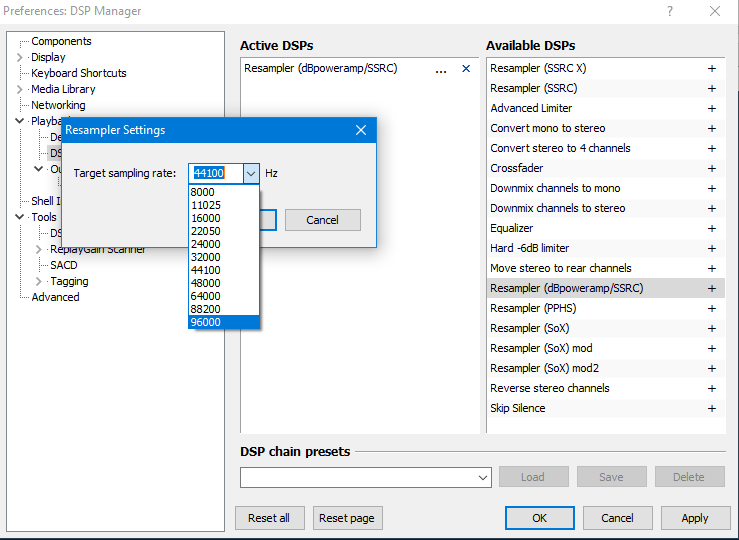Open Components in the preferences tree
This screenshot has height=540, width=739.
point(61,41)
